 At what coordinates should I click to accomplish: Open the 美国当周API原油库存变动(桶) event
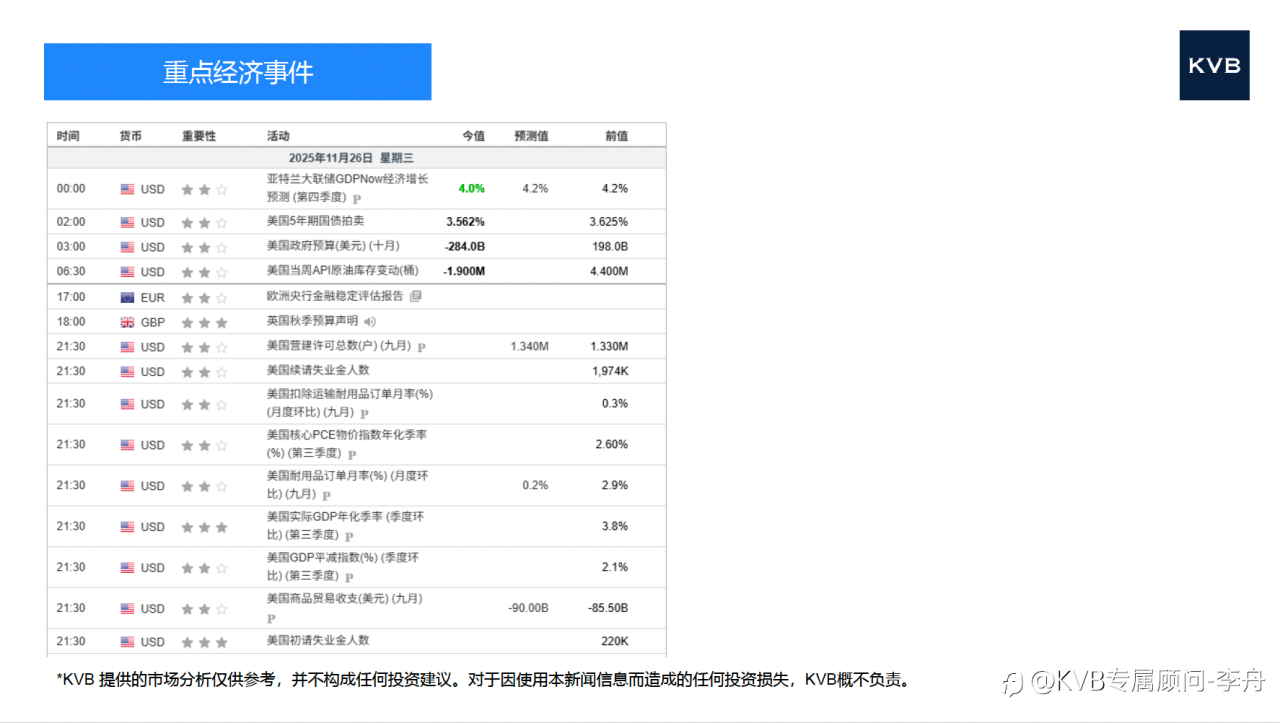point(343,271)
